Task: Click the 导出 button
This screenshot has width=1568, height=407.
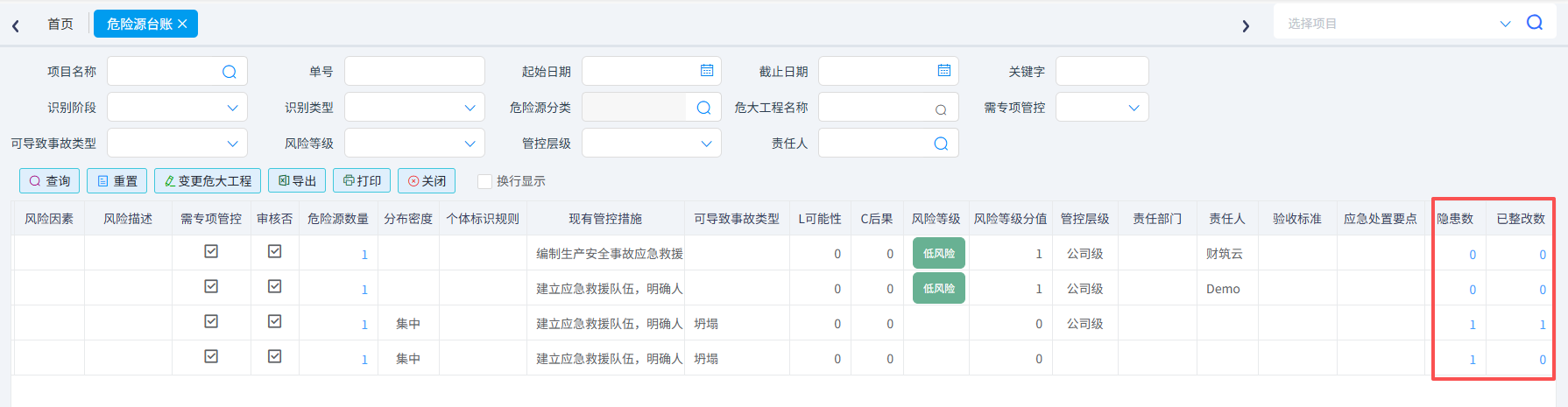Action: [x=297, y=180]
